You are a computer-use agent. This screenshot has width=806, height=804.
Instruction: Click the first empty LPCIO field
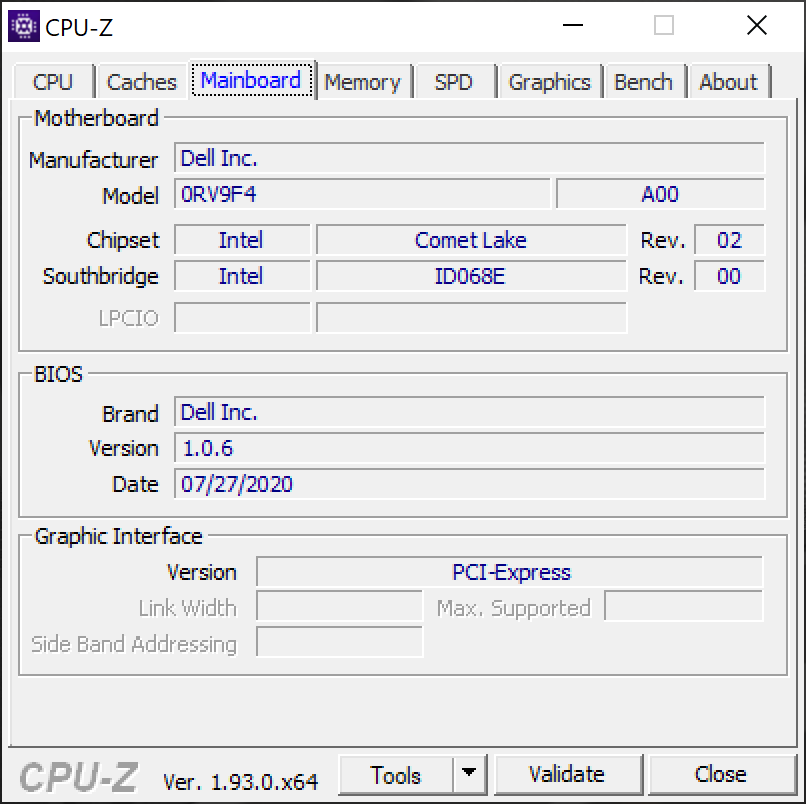point(242,318)
